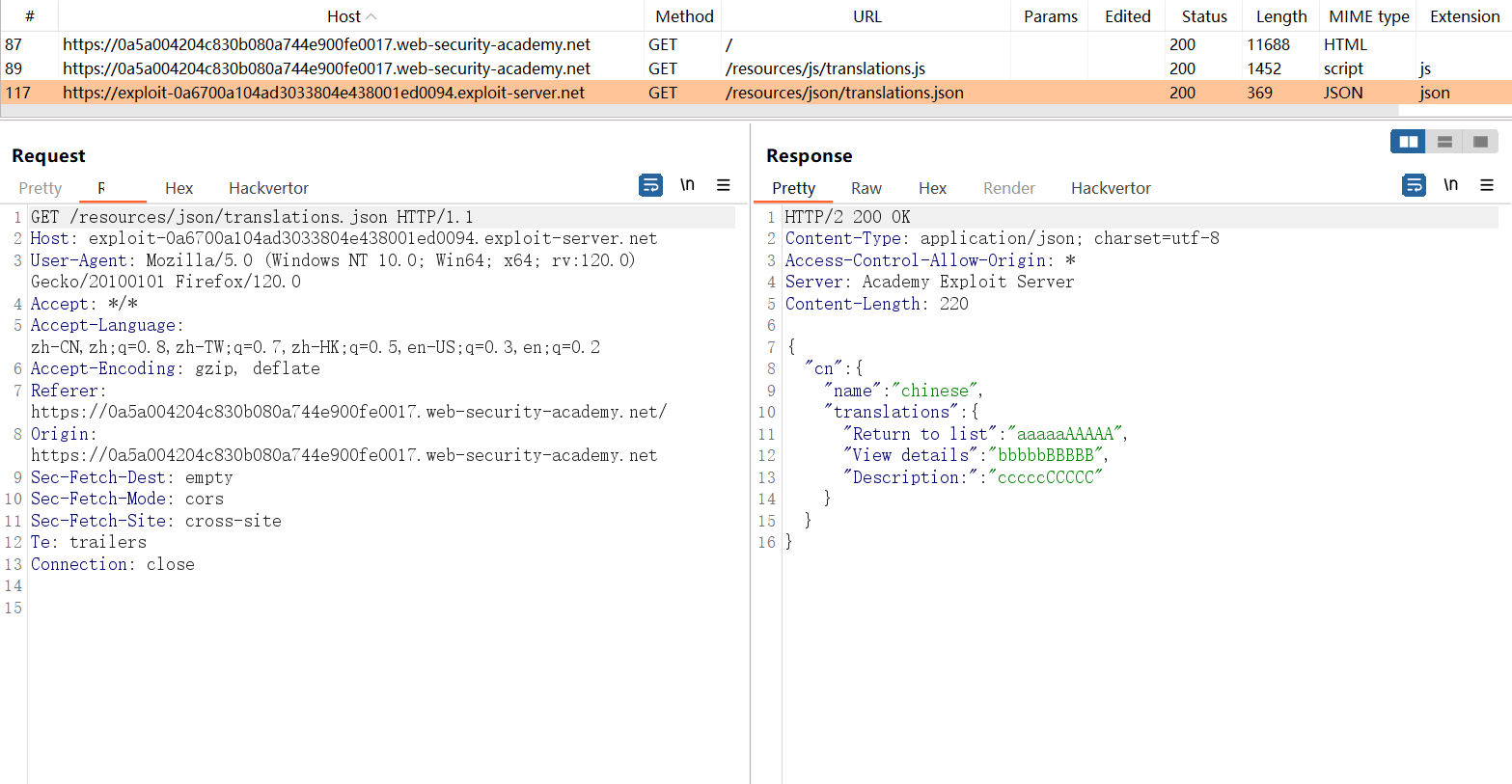Click the "name":"chinese" JSON line
Viewport: 1512px width, 784px height.
(x=903, y=391)
